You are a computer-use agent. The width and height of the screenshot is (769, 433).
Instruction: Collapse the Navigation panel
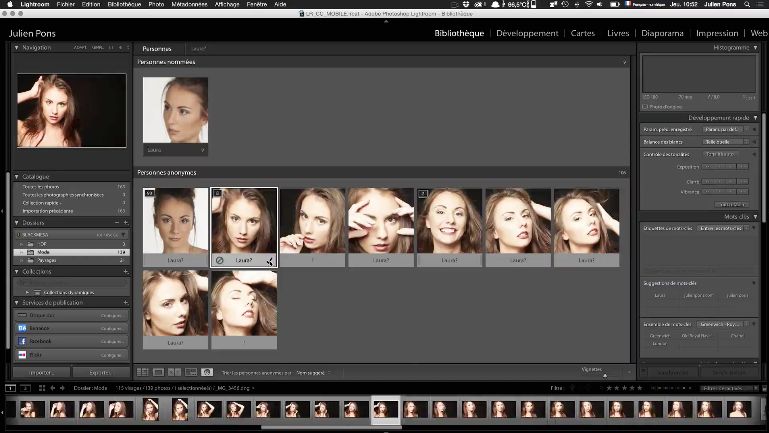[16, 47]
